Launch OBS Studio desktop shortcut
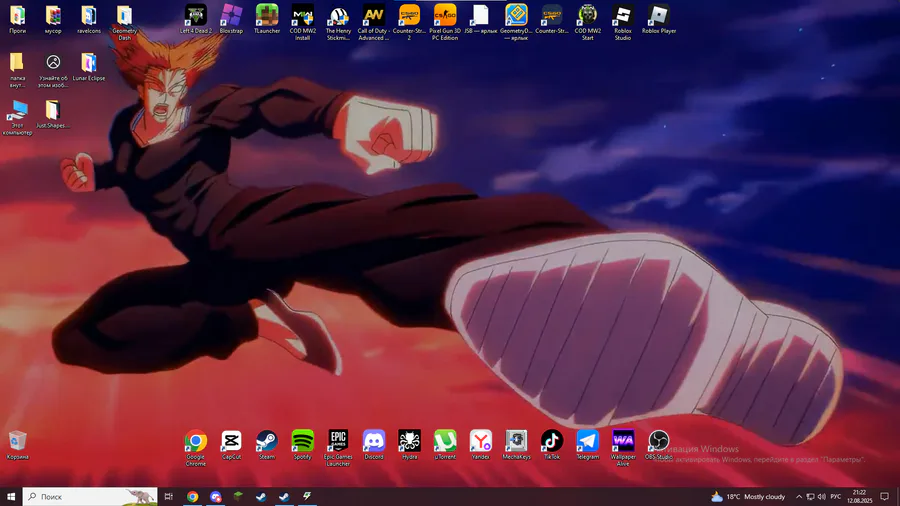 [658, 445]
